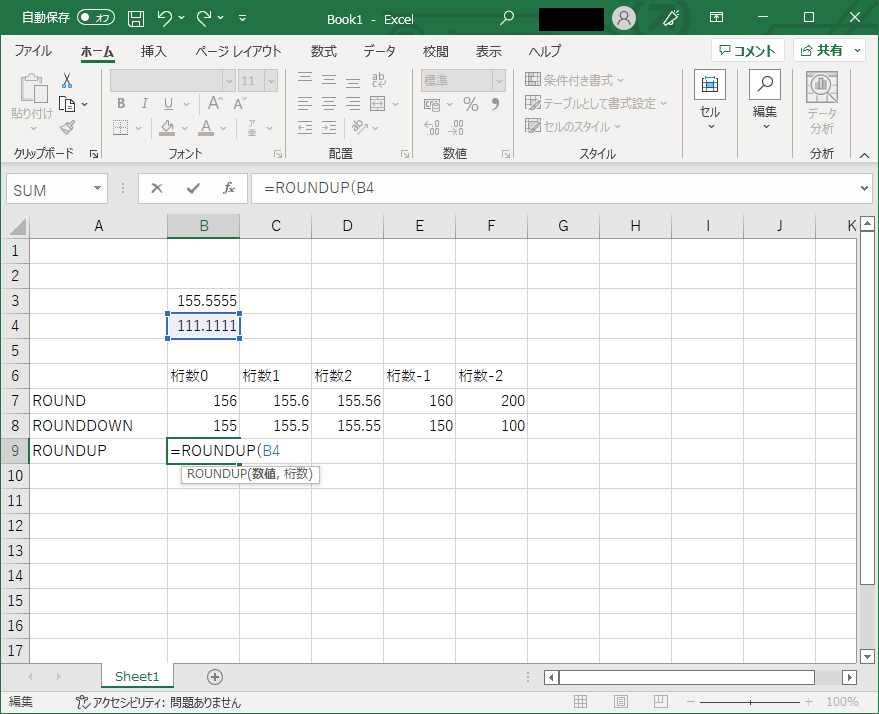Click inside the formula bar input
Viewport: 879px width, 714px height.
pyautogui.click(x=555, y=188)
